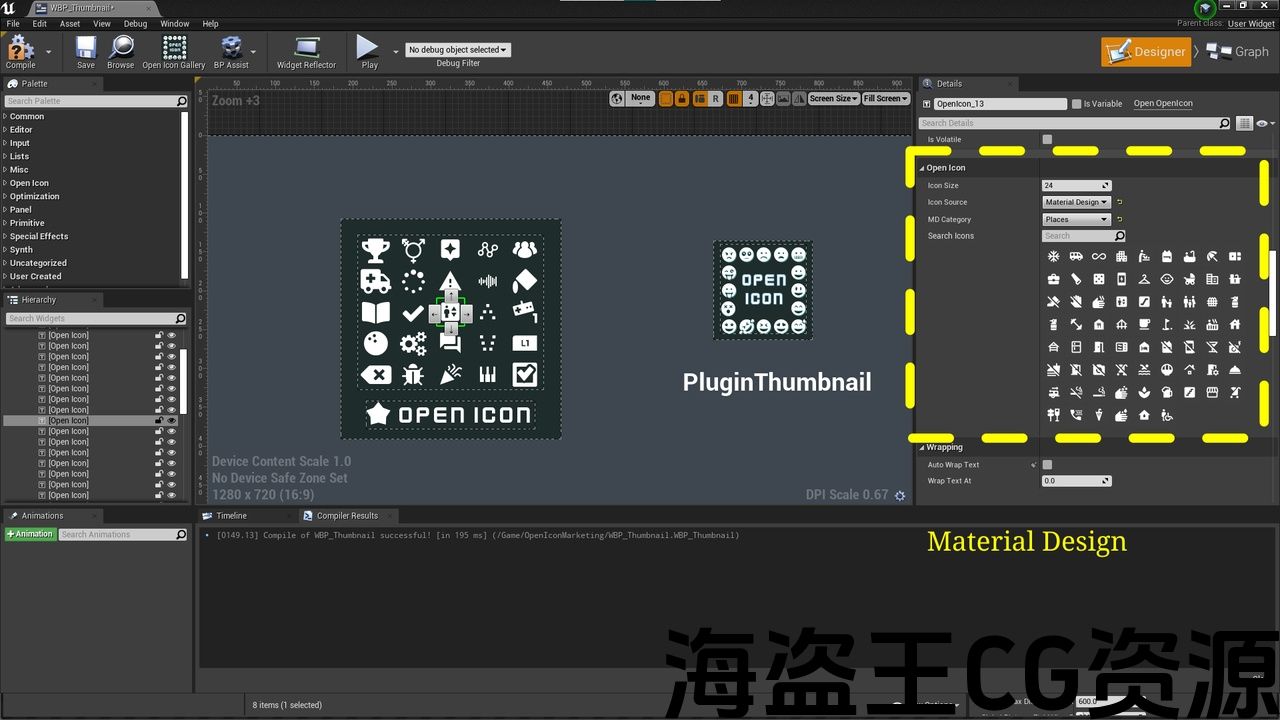The height and width of the screenshot is (720, 1280).
Task: Click the DPI Scale gear icon
Action: click(x=900, y=495)
